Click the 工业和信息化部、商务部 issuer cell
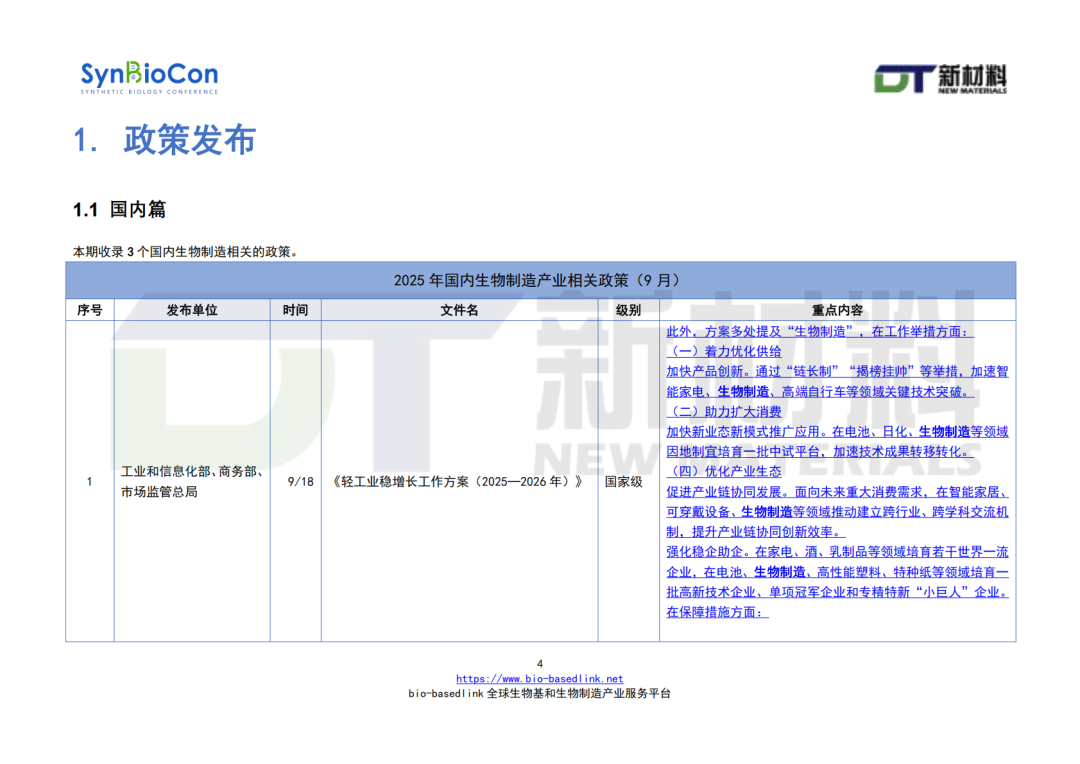 point(191,482)
